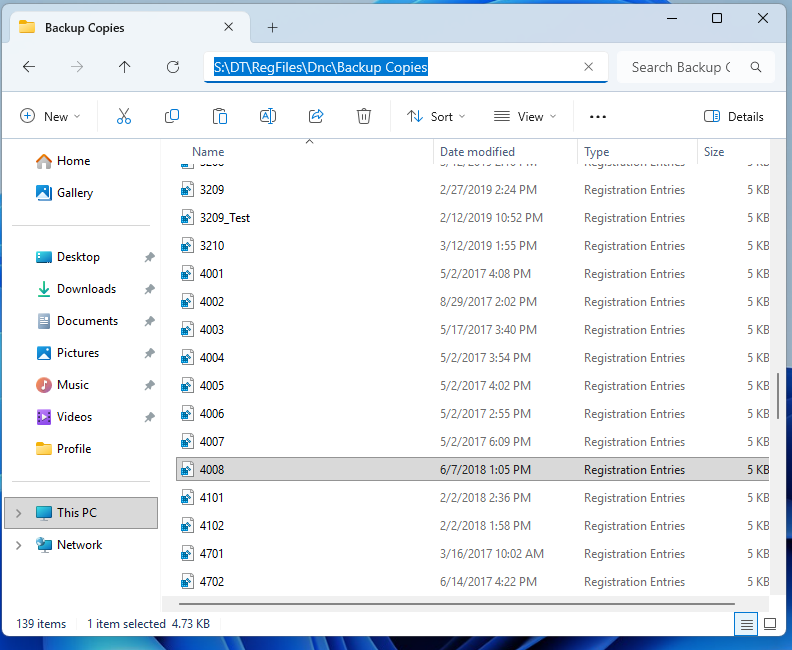The width and height of the screenshot is (792, 650).
Task: Click the pin icon next to Documents
Action: pos(150,321)
